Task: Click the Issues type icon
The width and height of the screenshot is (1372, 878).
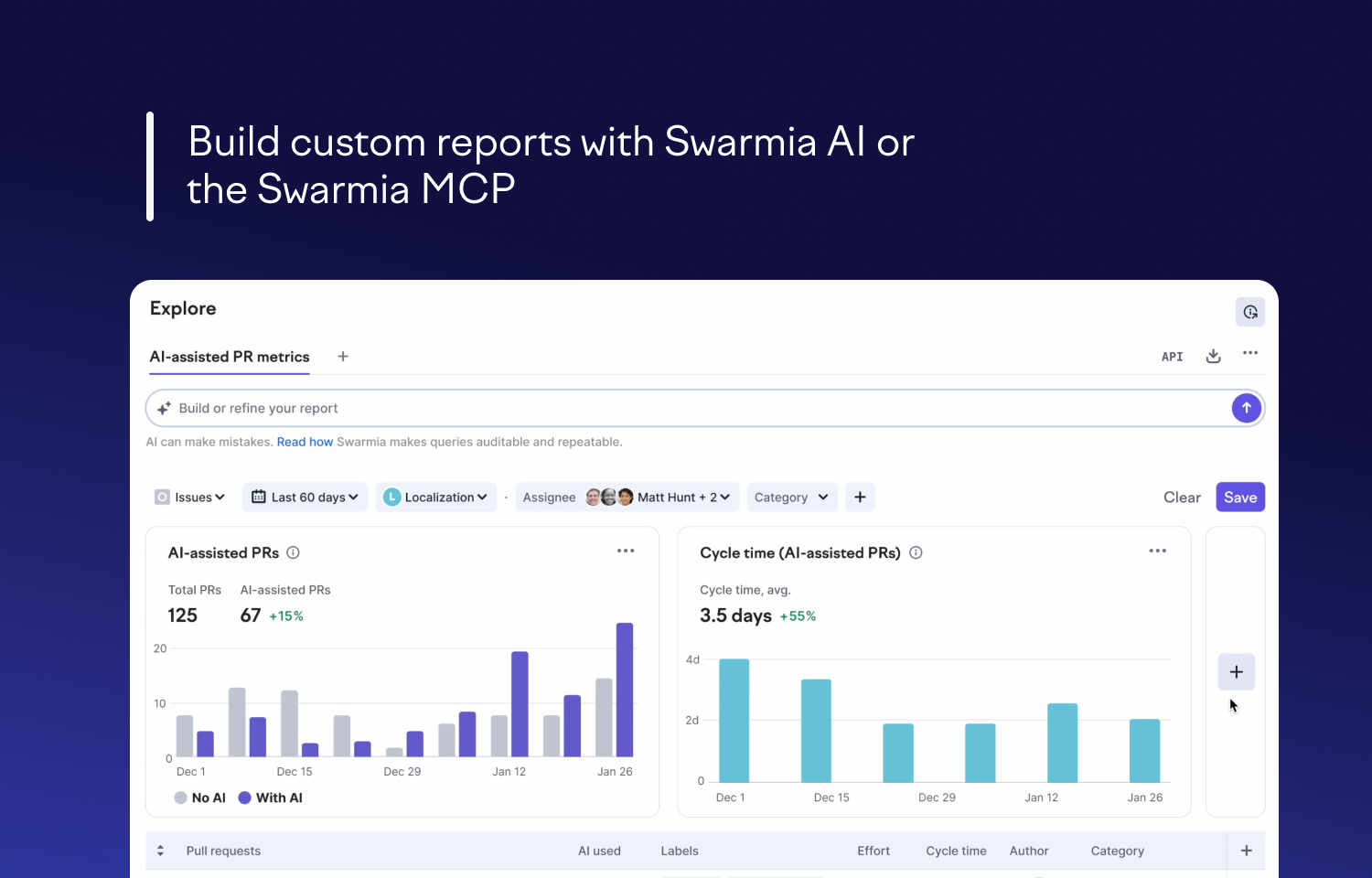Action: click(x=162, y=498)
